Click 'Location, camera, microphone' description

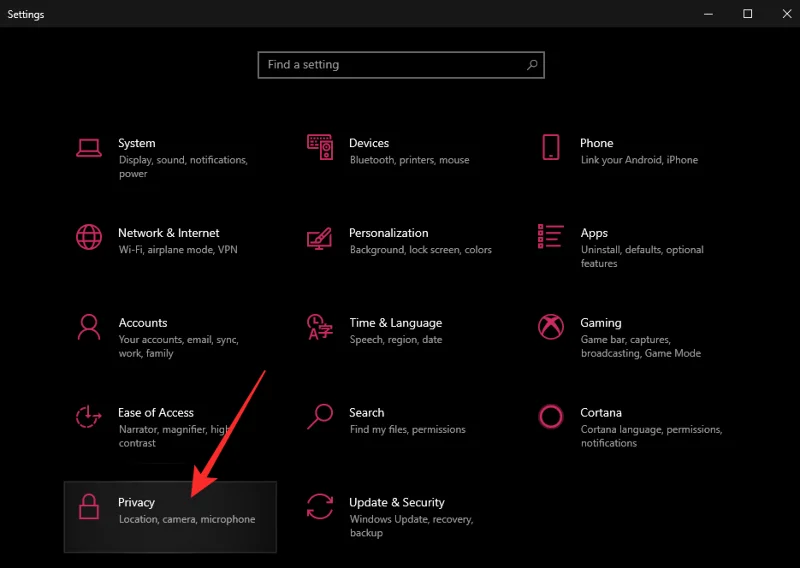click(187, 520)
